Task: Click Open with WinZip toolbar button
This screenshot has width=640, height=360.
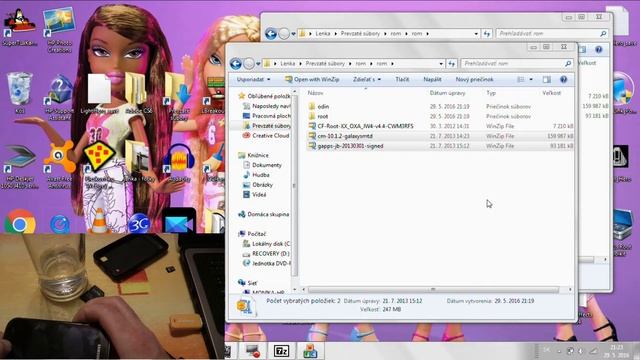Action: (x=312, y=80)
